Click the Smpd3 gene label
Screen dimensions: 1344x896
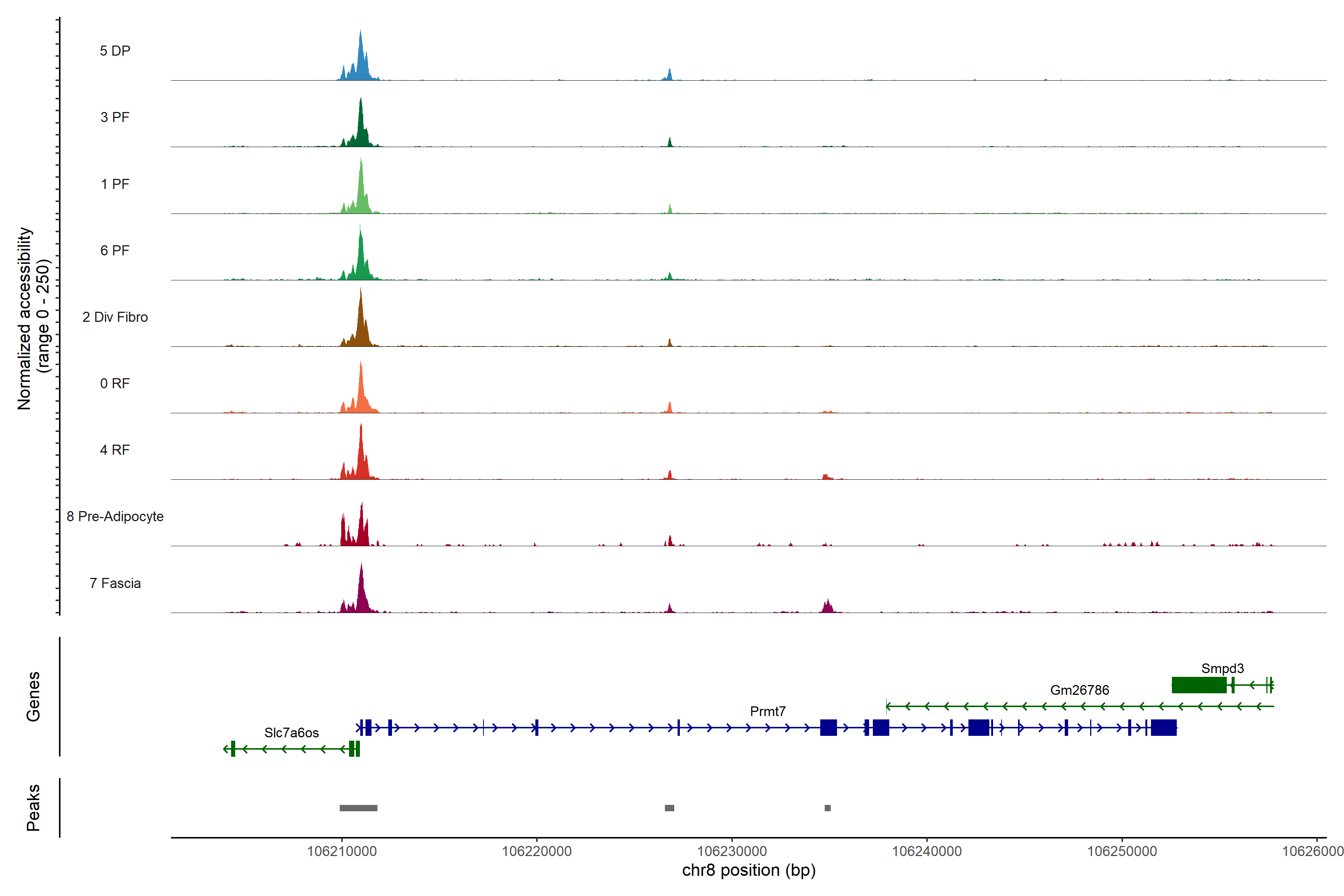tap(1222, 669)
